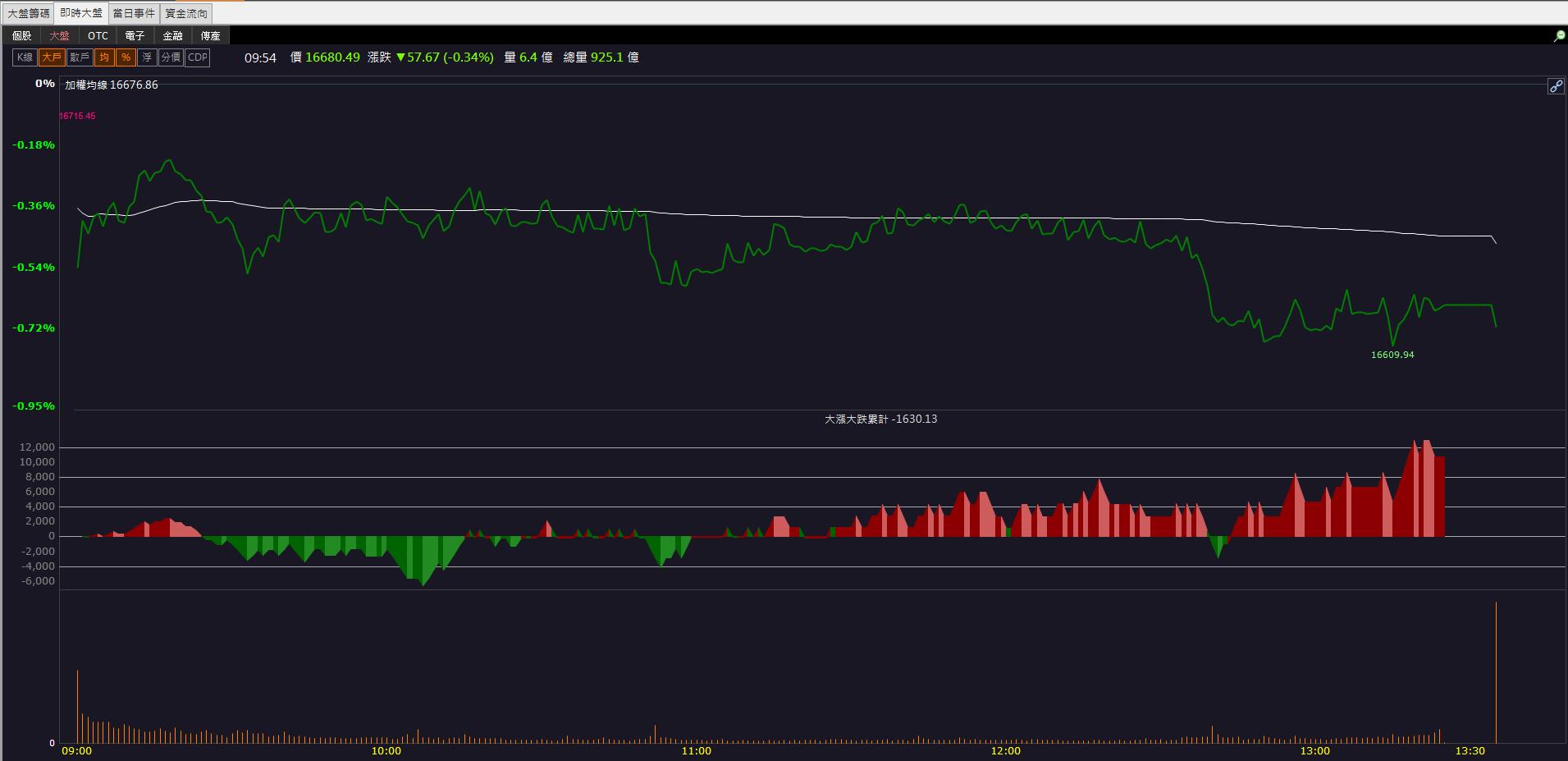The height and width of the screenshot is (761, 1568).
Task: Open the search magnifier icon
Action: pyautogui.click(x=1559, y=36)
